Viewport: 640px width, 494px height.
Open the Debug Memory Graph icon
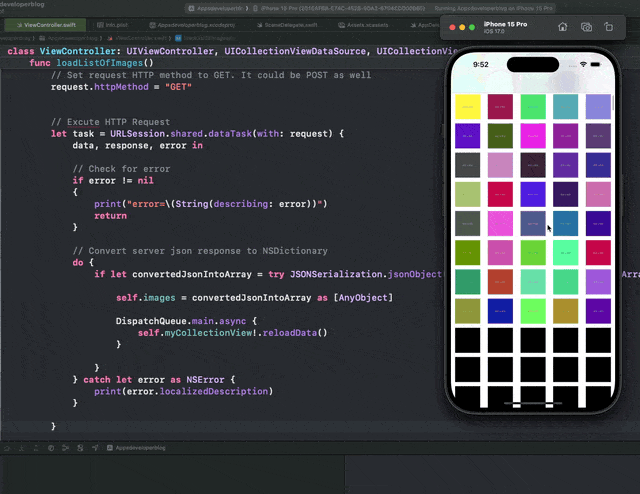point(65,448)
